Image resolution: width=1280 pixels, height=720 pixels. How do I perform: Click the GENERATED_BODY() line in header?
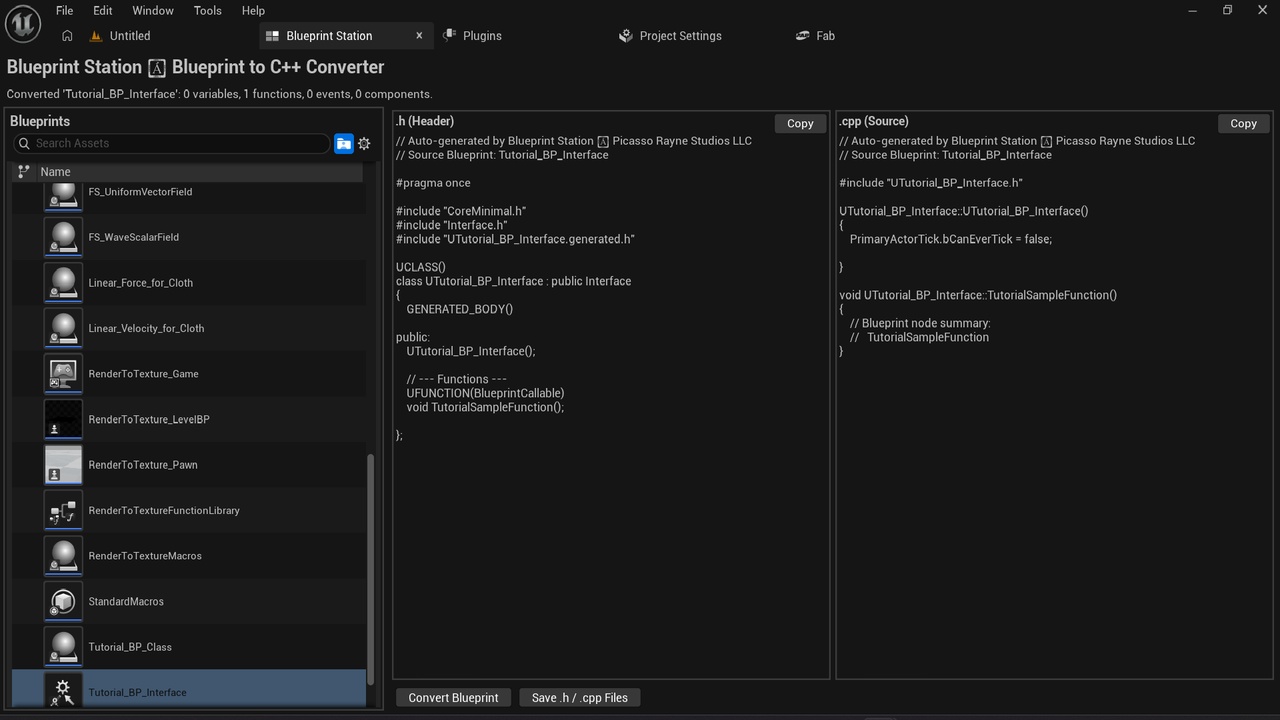(x=459, y=309)
